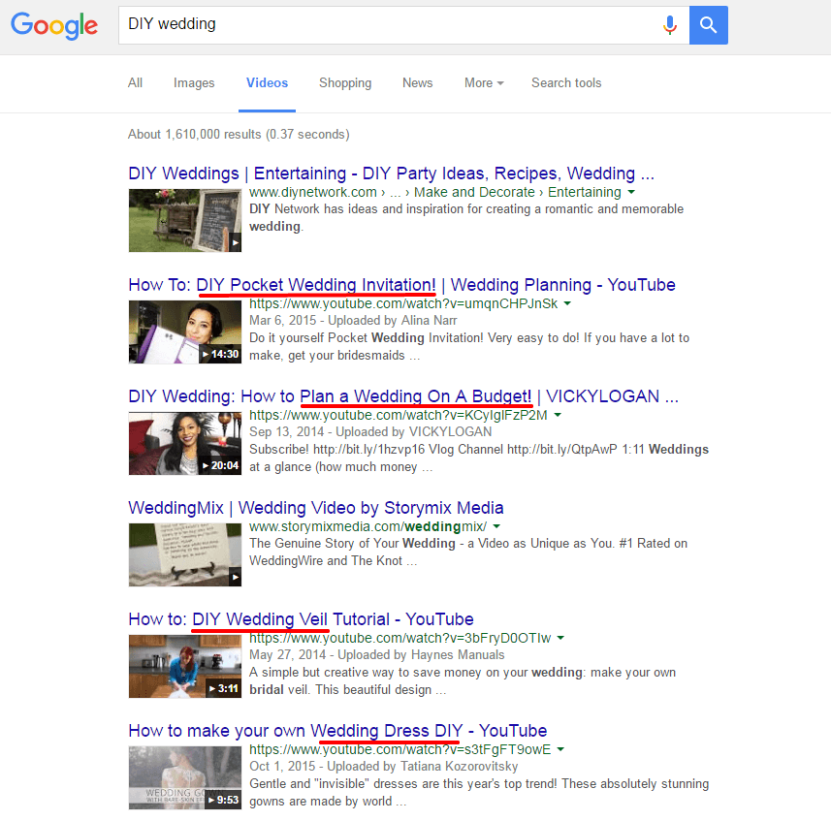
Task: Open the DIY Network video thumbnail
Action: 185,220
